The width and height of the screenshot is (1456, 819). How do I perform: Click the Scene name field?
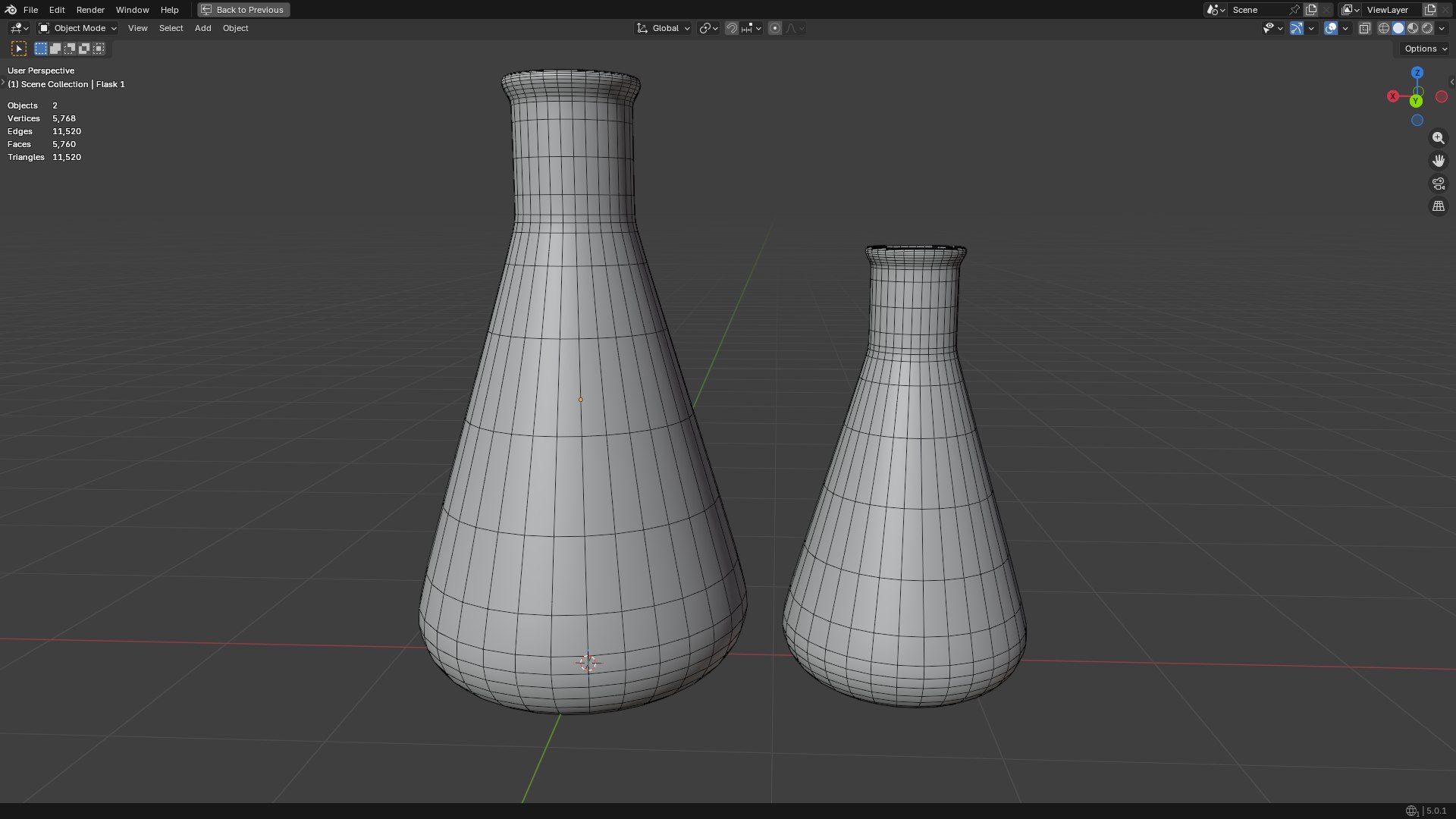[x=1259, y=10]
